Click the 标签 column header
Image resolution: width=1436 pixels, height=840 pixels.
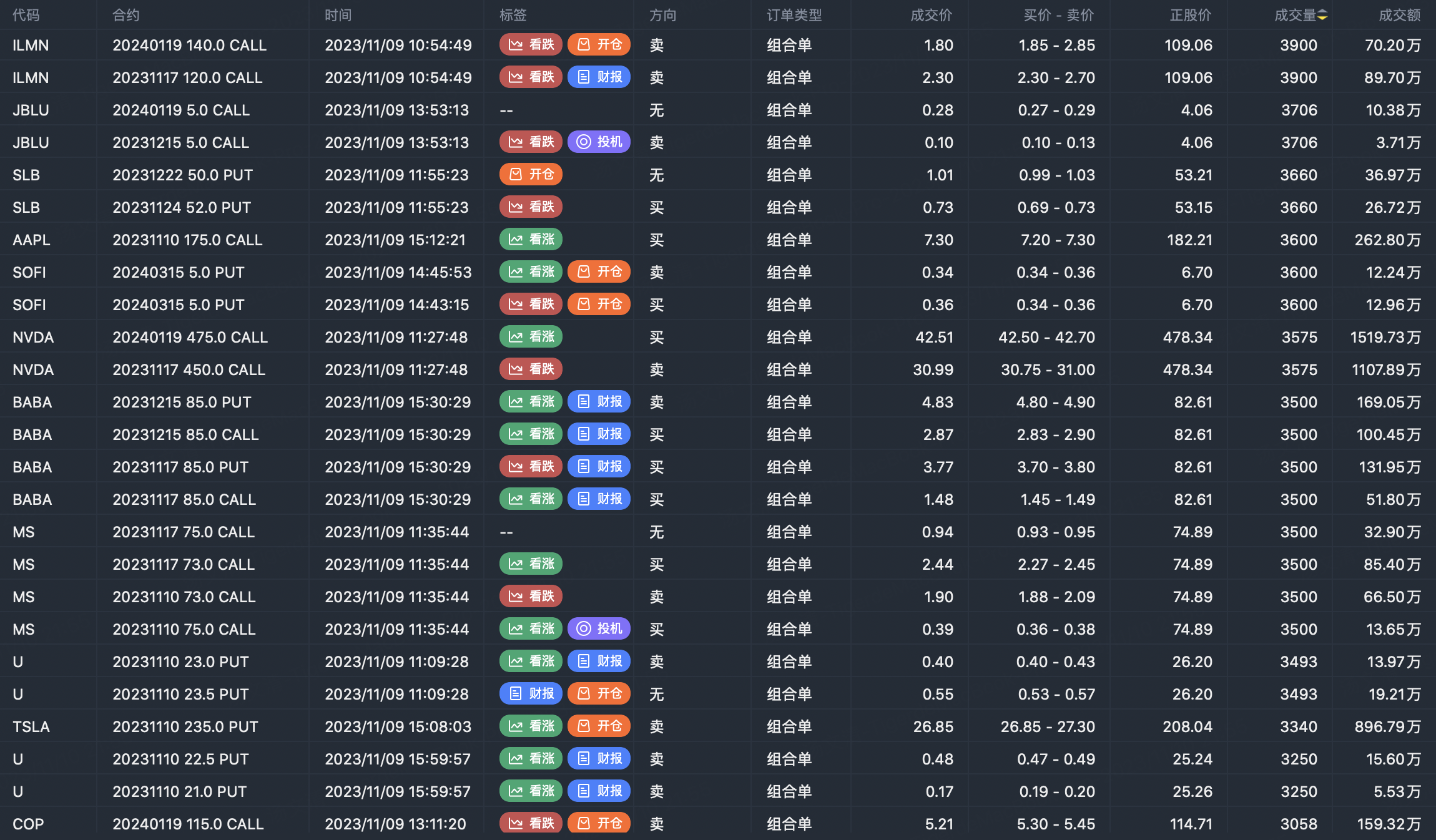coord(513,15)
